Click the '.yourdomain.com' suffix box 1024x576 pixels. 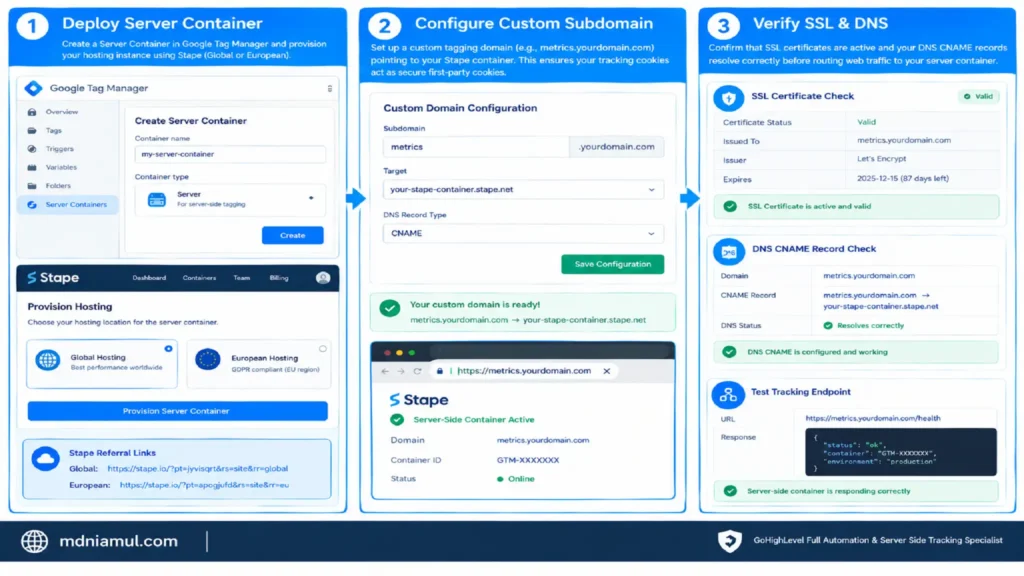pyautogui.click(x=616, y=147)
